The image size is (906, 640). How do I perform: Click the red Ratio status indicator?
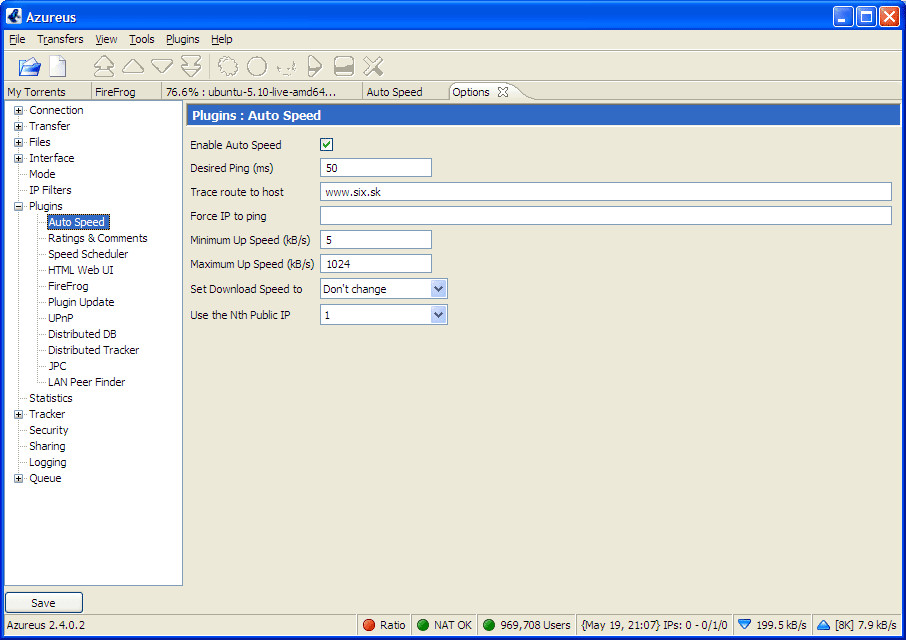click(369, 625)
